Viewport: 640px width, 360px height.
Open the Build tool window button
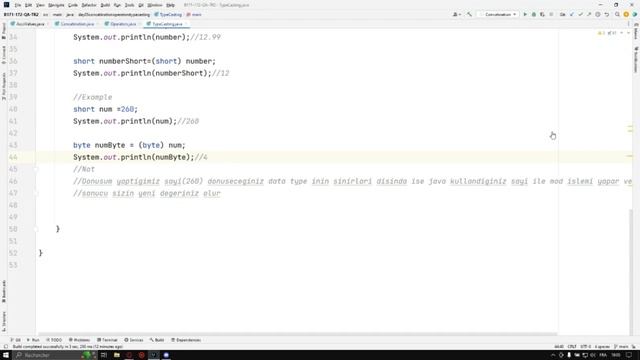(157, 340)
